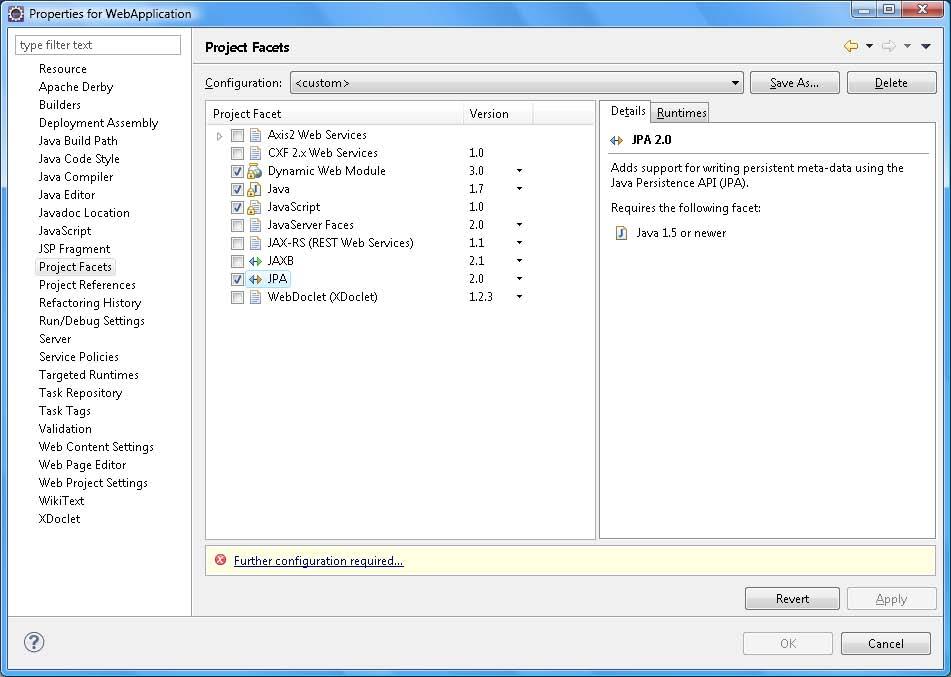Click the Apply button
Screen dimensions: 951x677
coord(892,599)
